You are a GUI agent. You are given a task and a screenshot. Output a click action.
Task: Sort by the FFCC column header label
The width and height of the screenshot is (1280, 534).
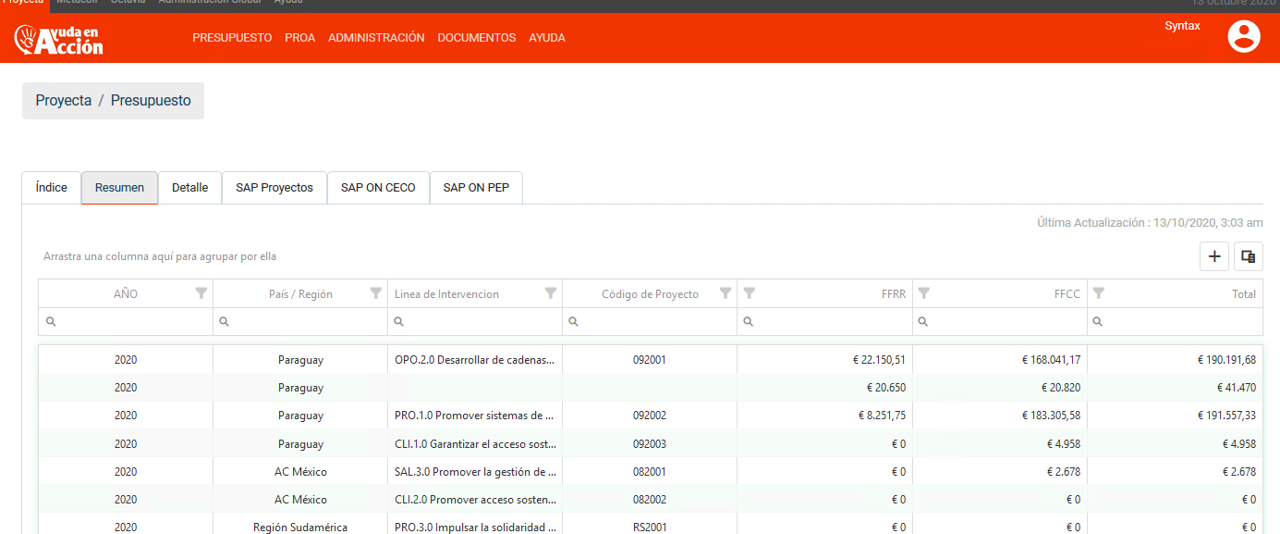coord(1067,294)
